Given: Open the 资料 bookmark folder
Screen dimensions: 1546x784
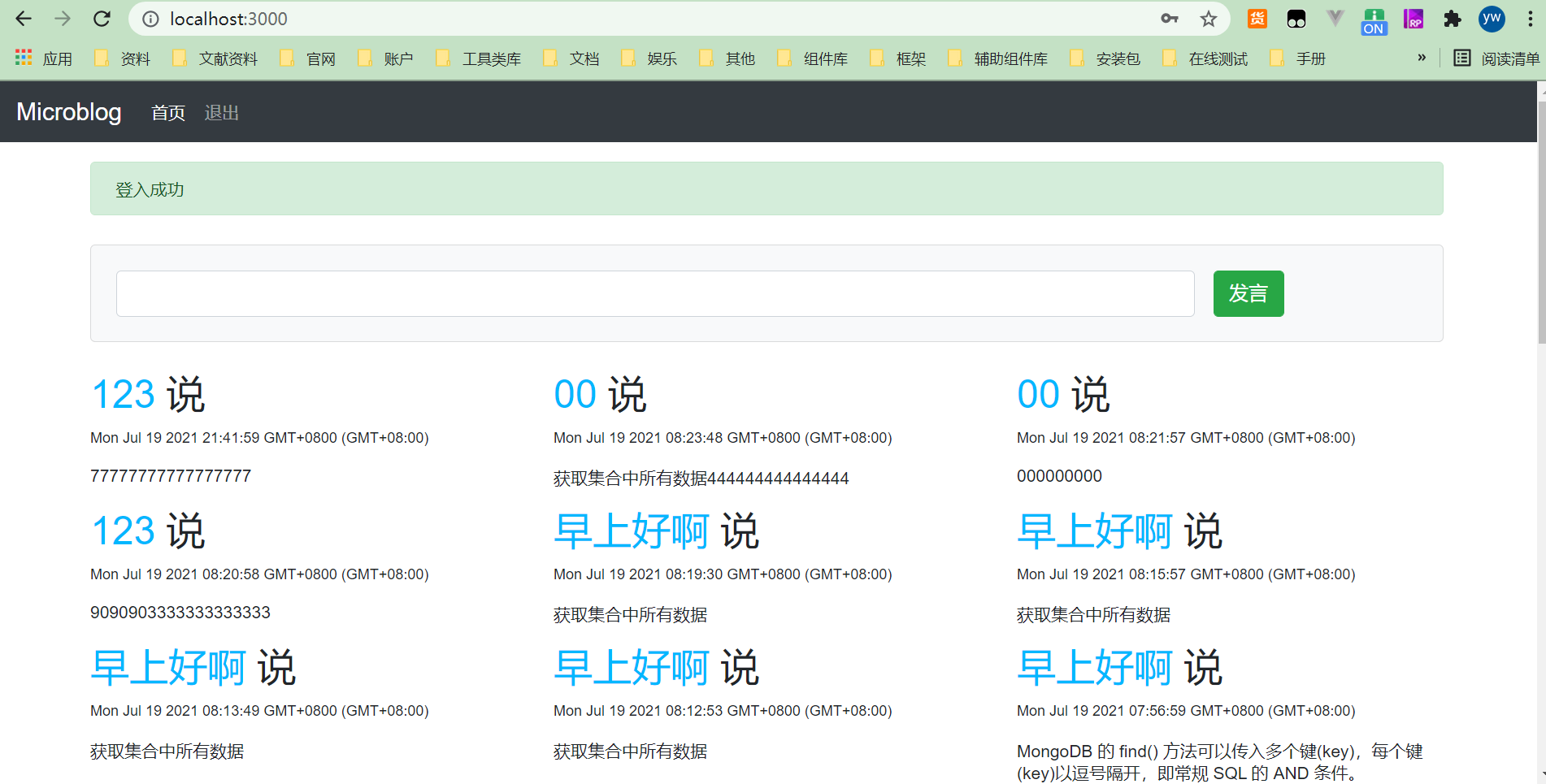Looking at the screenshot, I should click(x=123, y=58).
